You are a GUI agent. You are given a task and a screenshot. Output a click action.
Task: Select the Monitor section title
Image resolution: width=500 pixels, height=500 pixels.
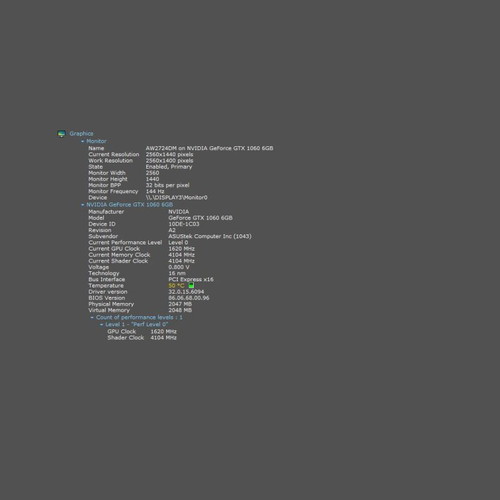click(96, 141)
